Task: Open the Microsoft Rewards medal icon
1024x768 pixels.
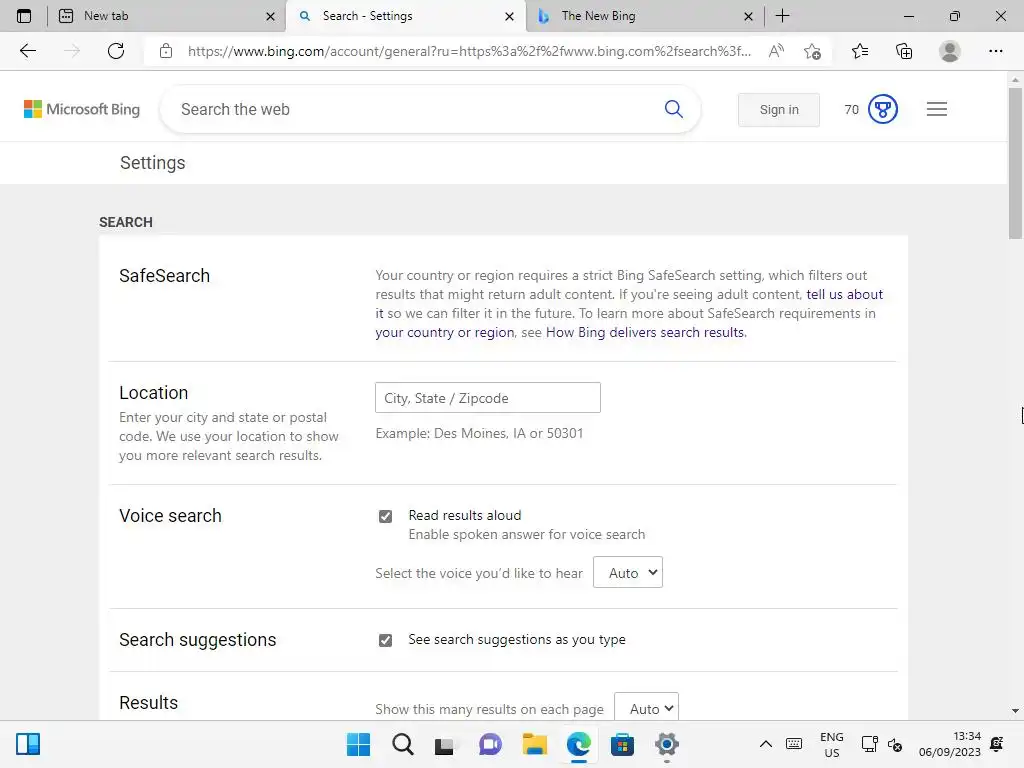Action: (882, 109)
